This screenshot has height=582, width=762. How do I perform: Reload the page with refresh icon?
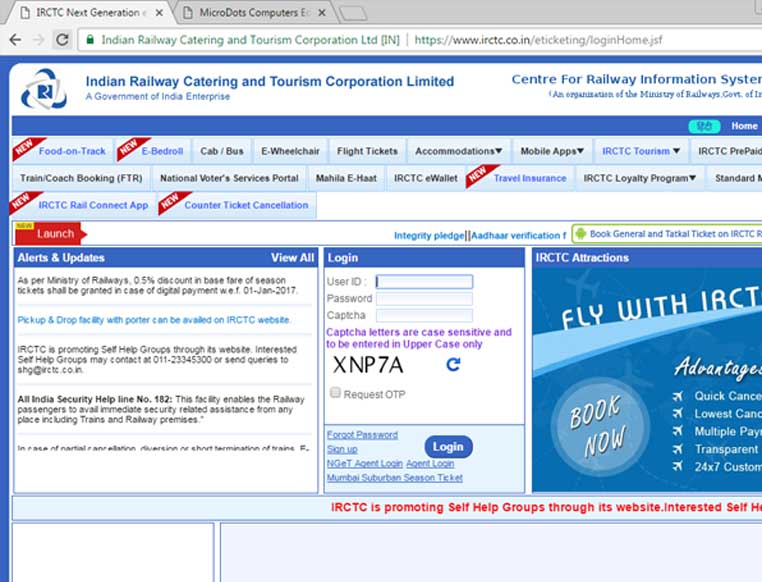[62, 40]
